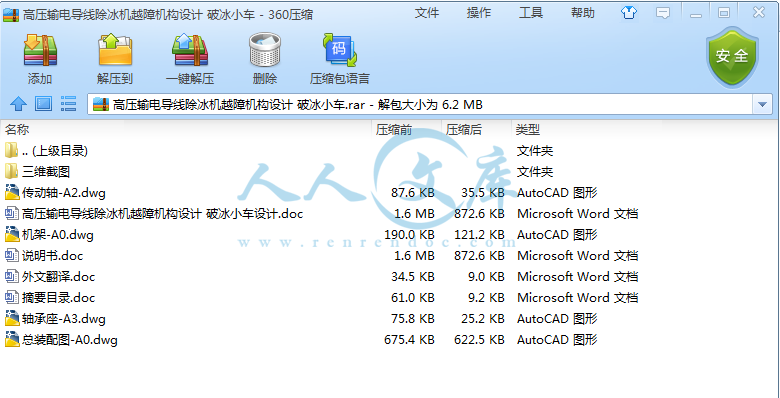Click the archive path address field
The width and height of the screenshot is (780, 398).
[421, 104]
